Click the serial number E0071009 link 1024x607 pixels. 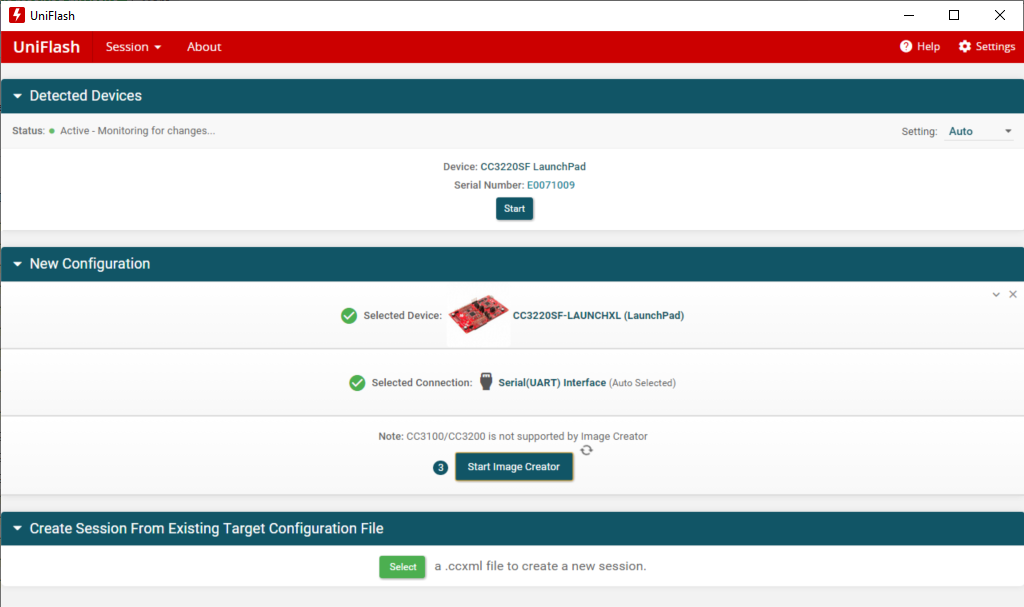[551, 185]
